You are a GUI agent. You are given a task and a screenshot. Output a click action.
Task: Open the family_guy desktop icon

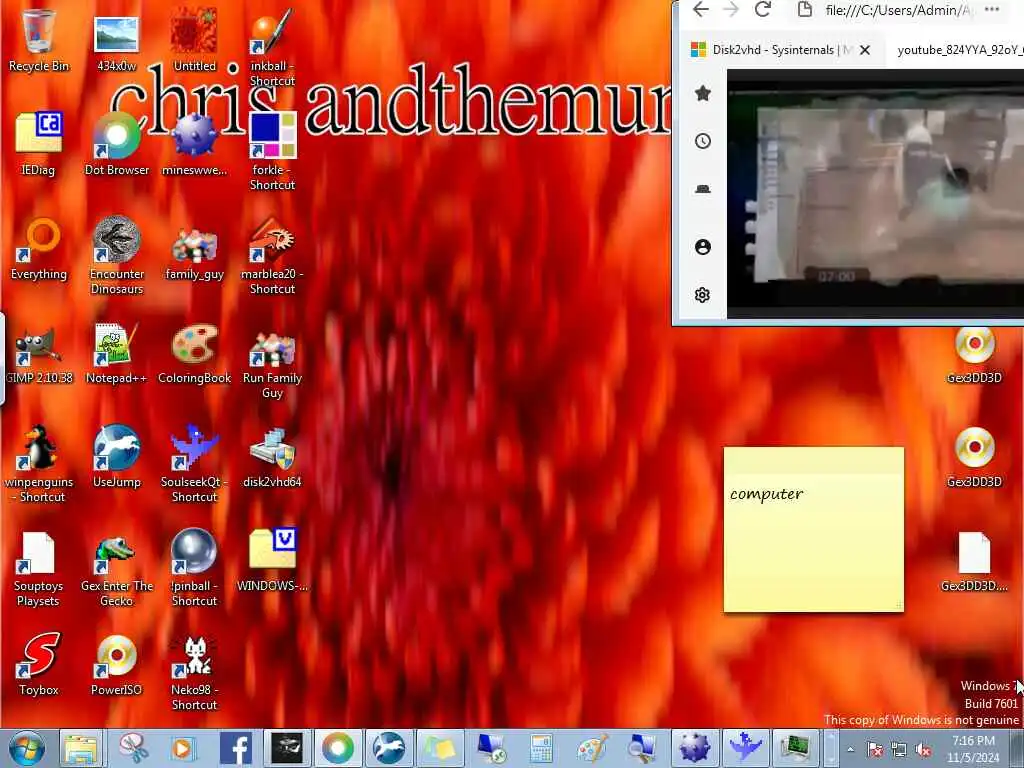195,255
